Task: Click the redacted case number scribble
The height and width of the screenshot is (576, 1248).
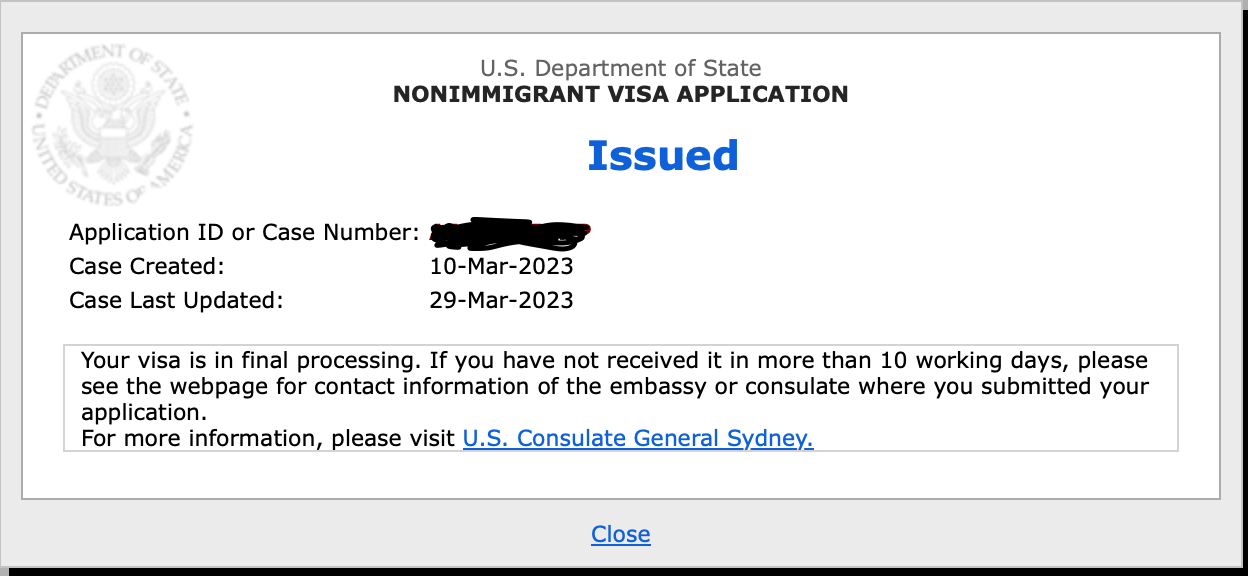Action: coord(510,233)
